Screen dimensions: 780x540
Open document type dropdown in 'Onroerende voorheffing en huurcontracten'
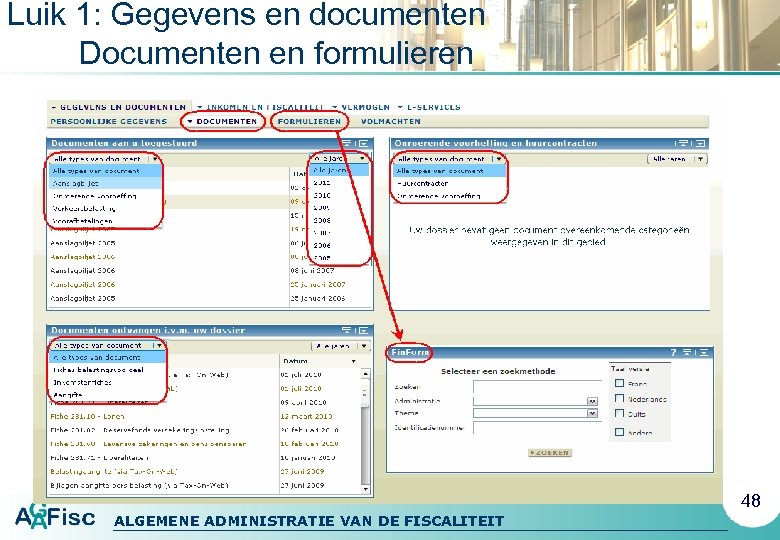449,159
